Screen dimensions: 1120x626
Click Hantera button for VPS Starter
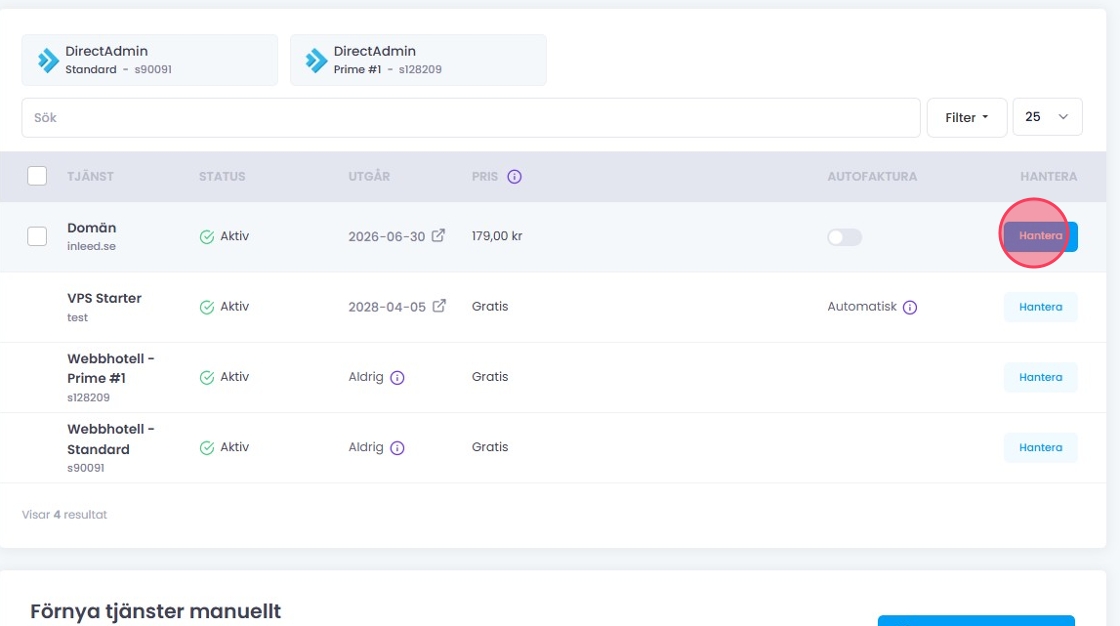1040,307
